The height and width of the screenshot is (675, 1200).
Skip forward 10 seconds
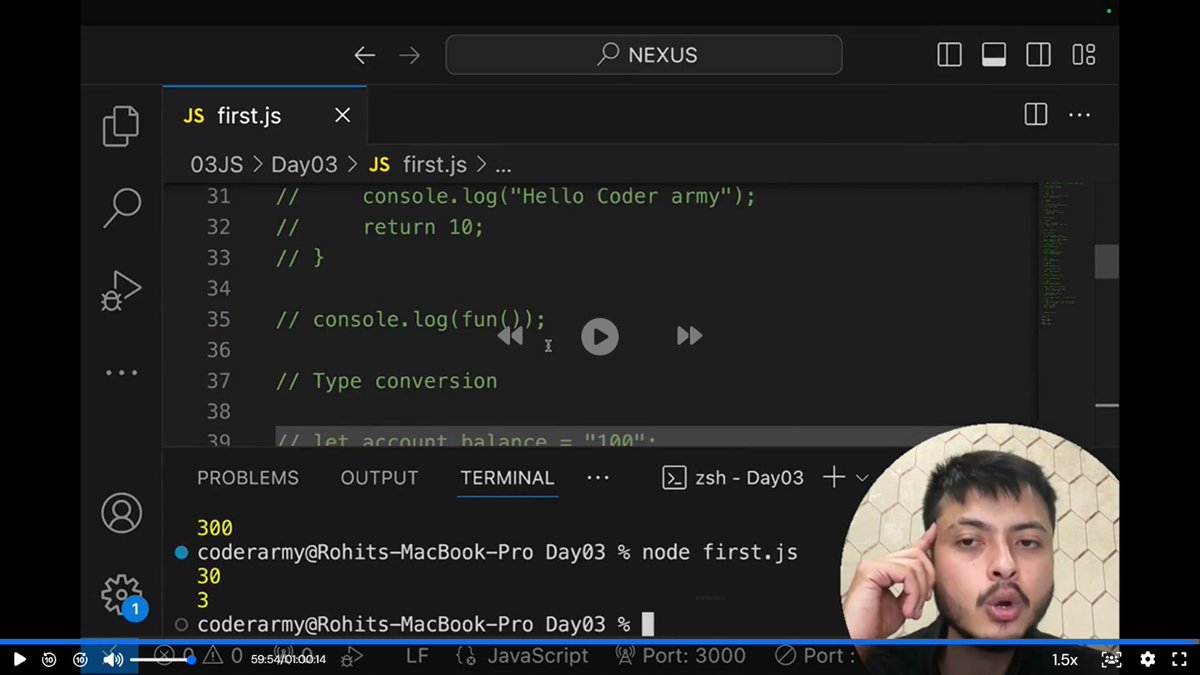tap(80, 659)
